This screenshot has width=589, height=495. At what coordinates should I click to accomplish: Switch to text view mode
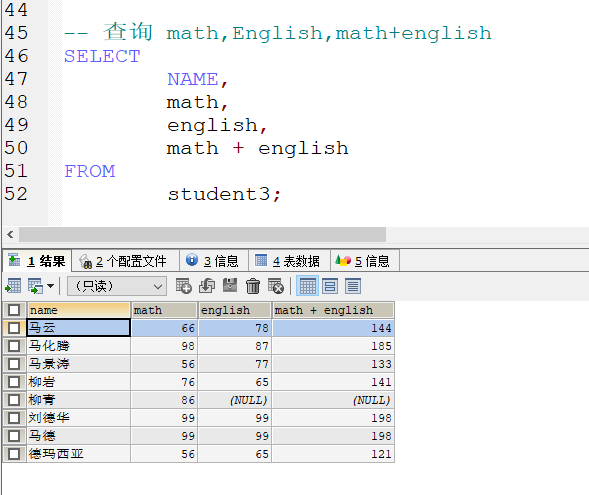[x=353, y=286]
